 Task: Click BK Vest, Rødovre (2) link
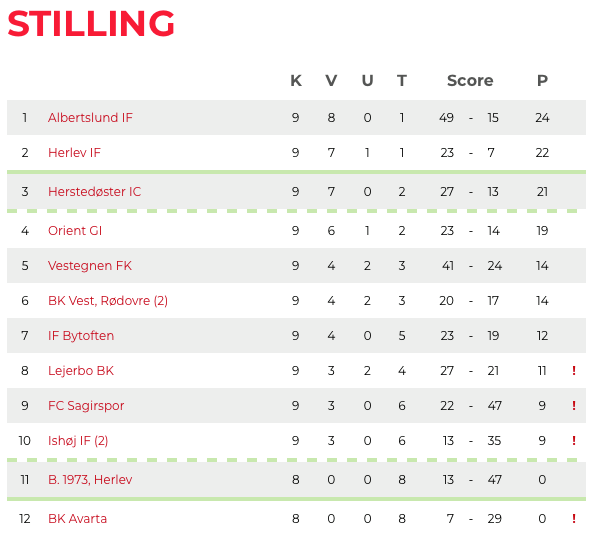108,301
